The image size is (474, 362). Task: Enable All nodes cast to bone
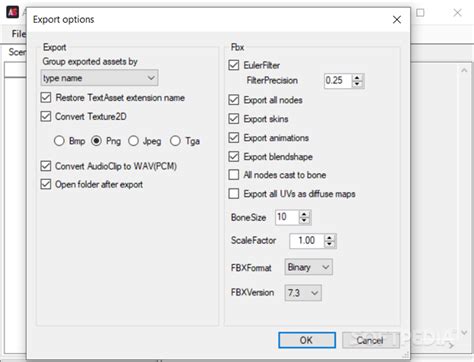point(234,175)
